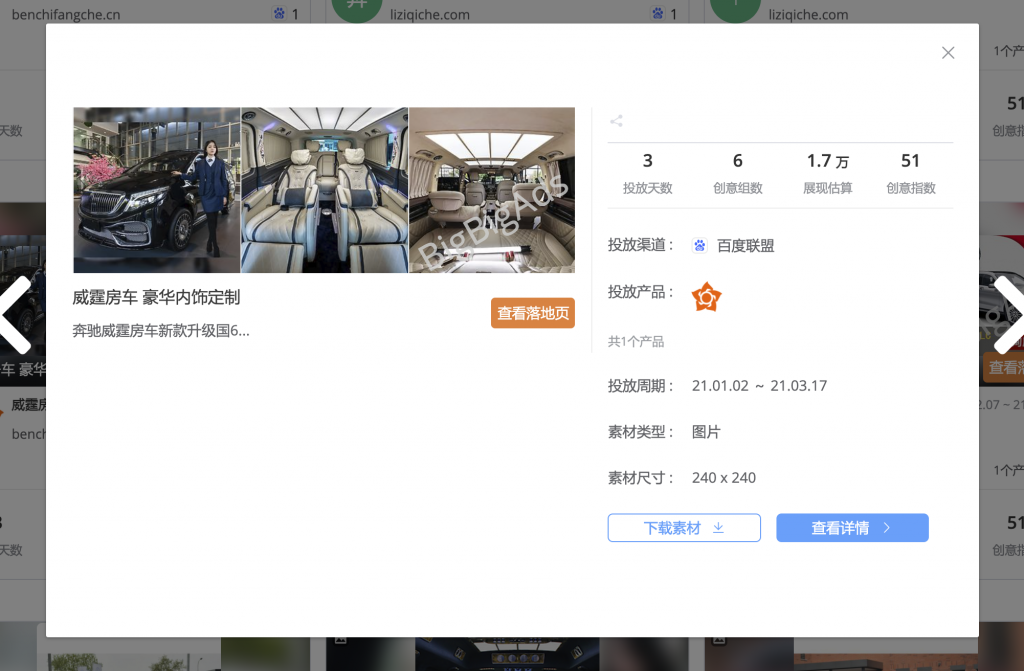This screenshot has height=671, width=1024.
Task: Click the 创意指数 stat label in the dialog
Action: [x=910, y=188]
